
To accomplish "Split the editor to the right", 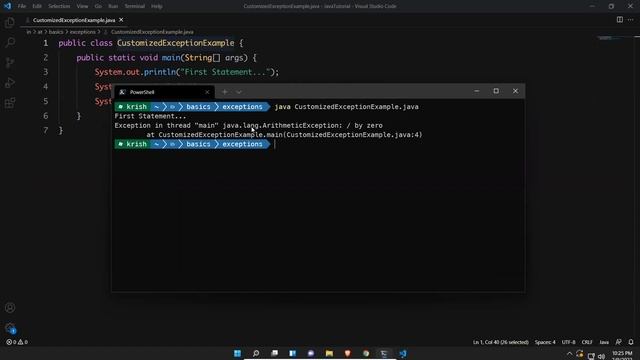I will pyautogui.click(x=620, y=20).
